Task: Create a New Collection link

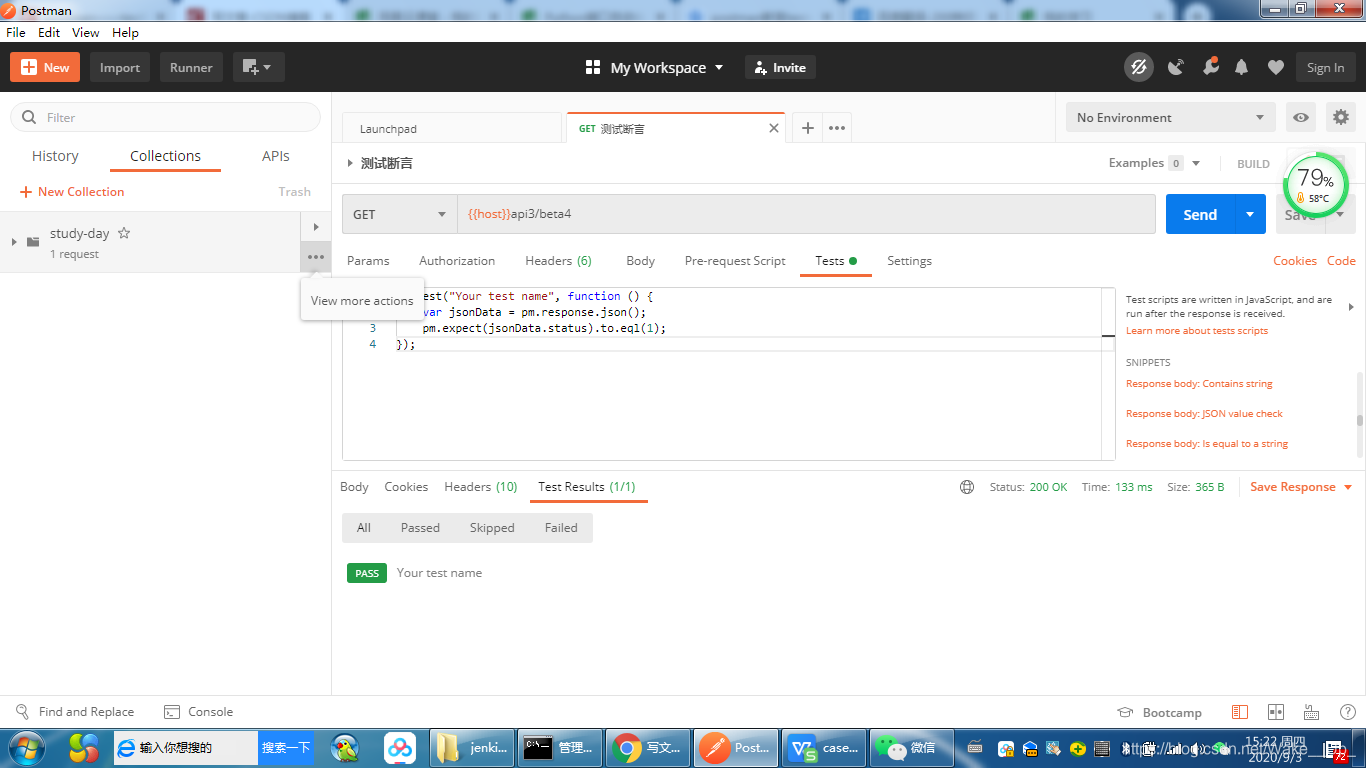Action: (72, 191)
